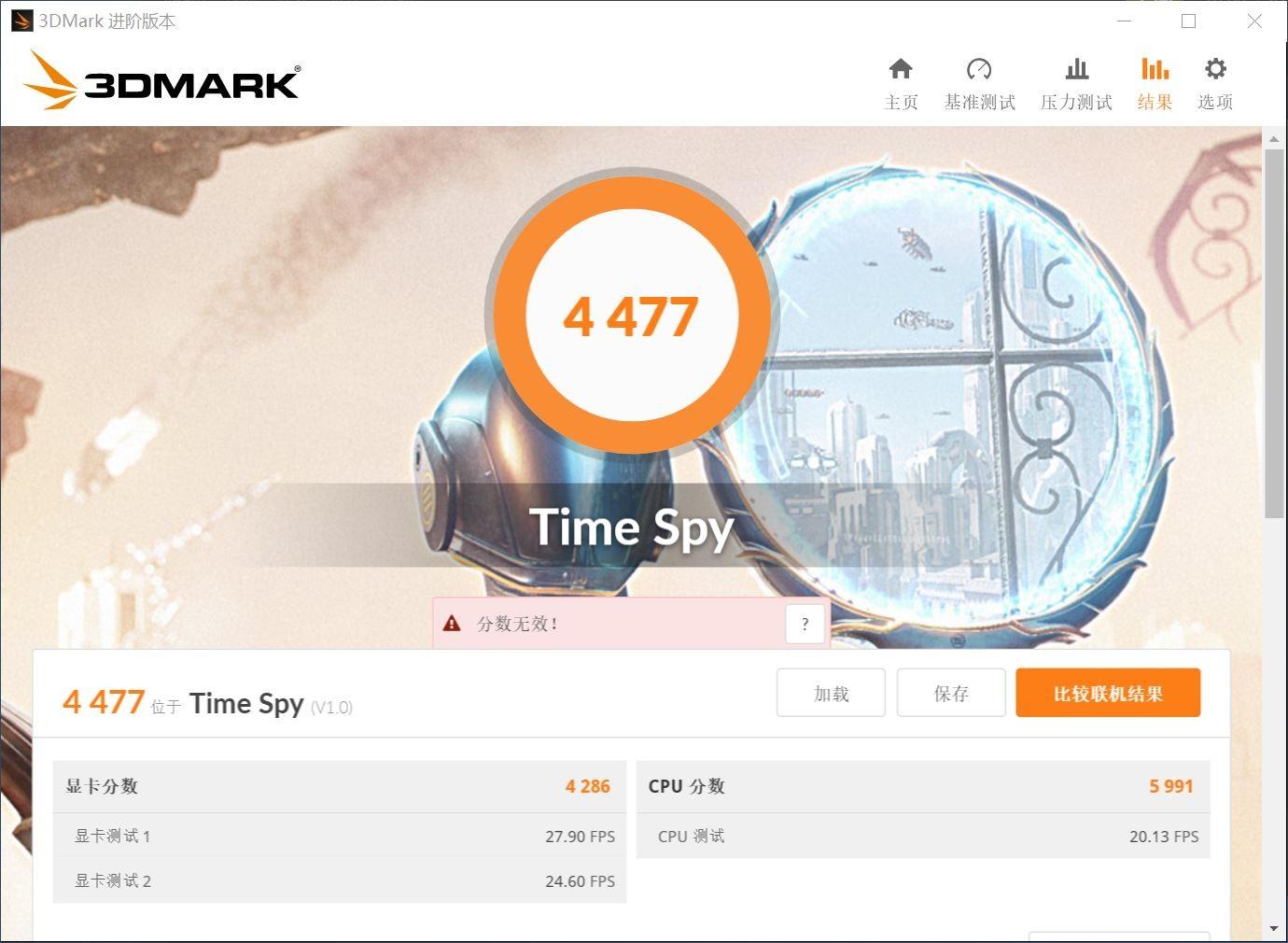1288x943 pixels.
Task: Click the 显卡分数 graphics score header
Action: click(x=340, y=786)
